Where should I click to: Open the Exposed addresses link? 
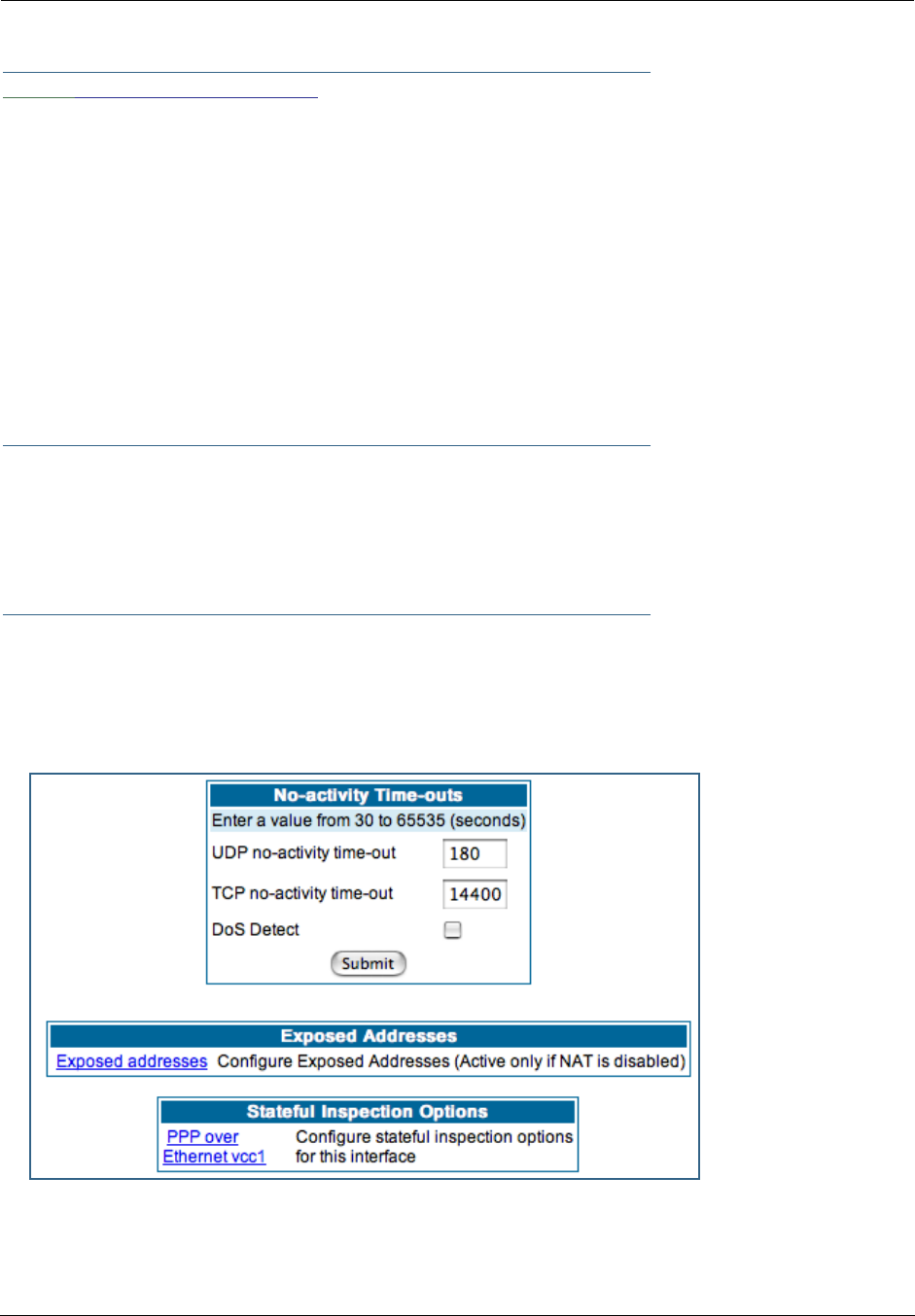131,1061
